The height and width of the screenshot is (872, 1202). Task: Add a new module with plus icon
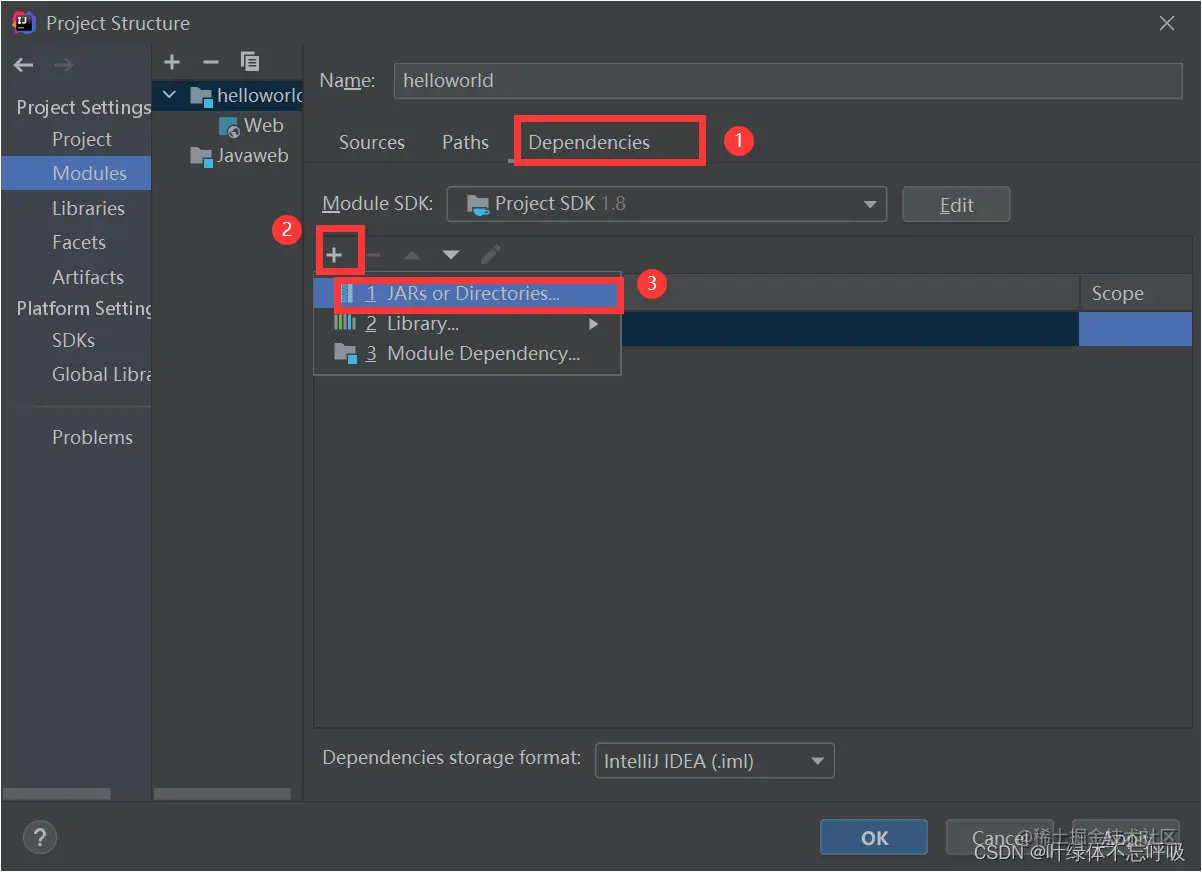(x=172, y=62)
